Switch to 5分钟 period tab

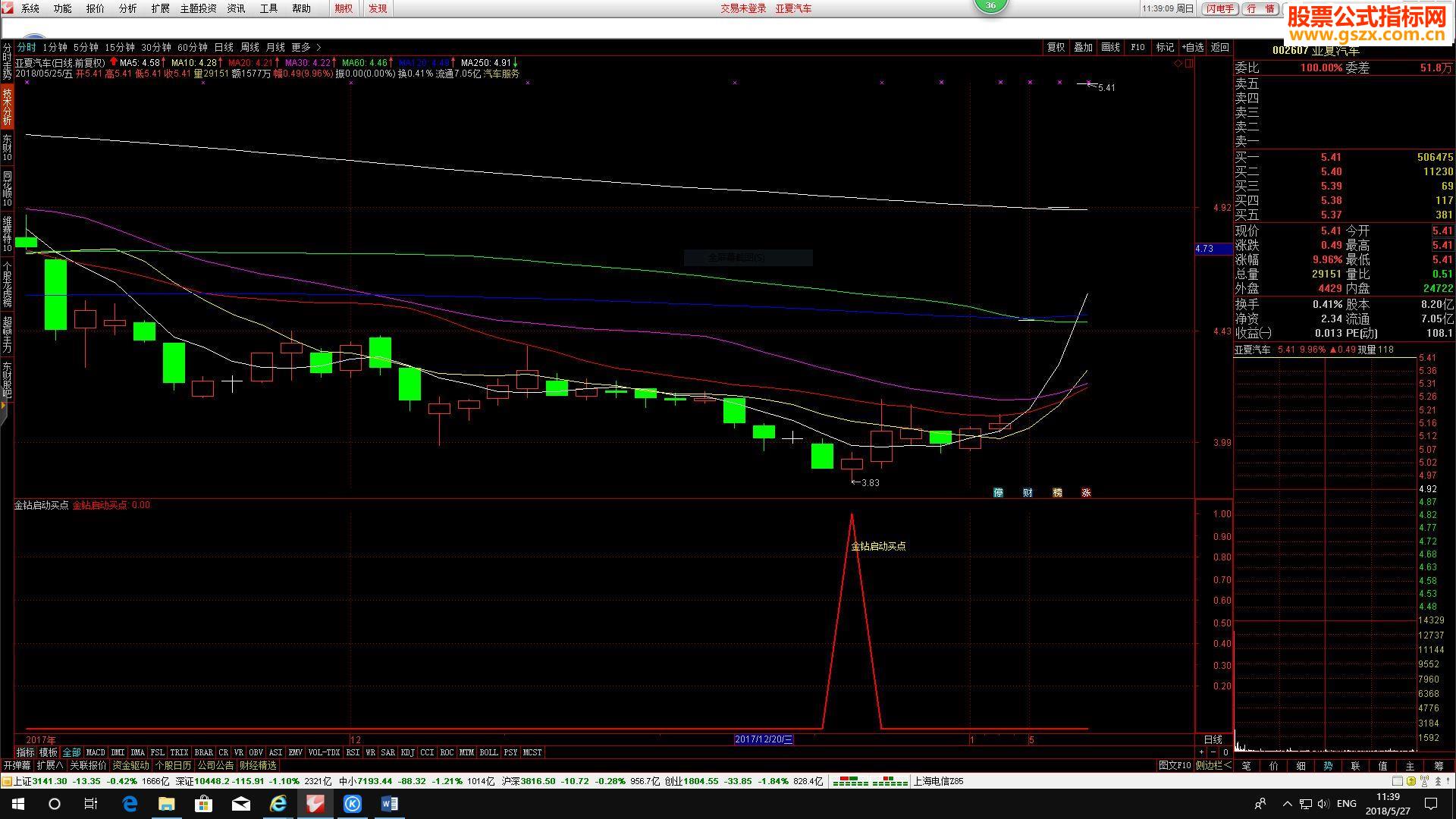86,47
